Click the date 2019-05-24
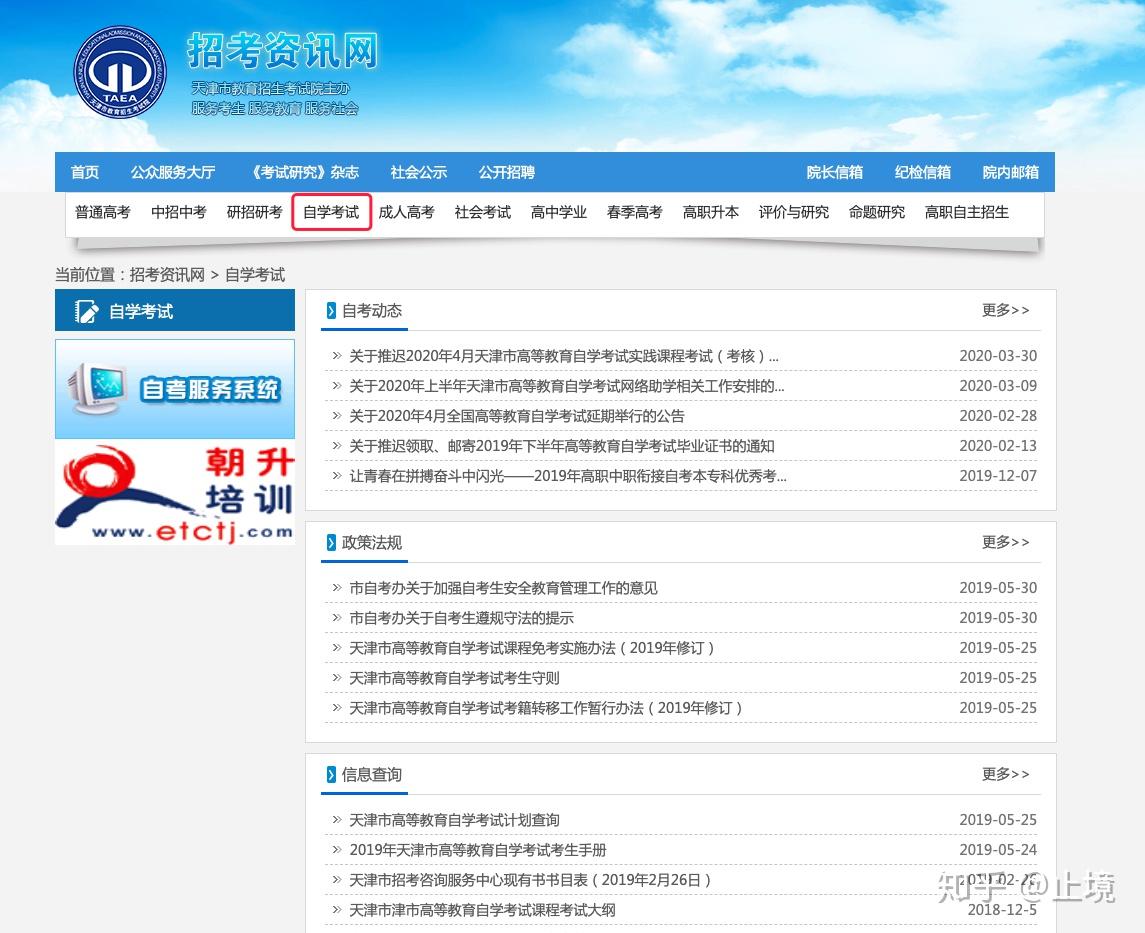 point(997,851)
